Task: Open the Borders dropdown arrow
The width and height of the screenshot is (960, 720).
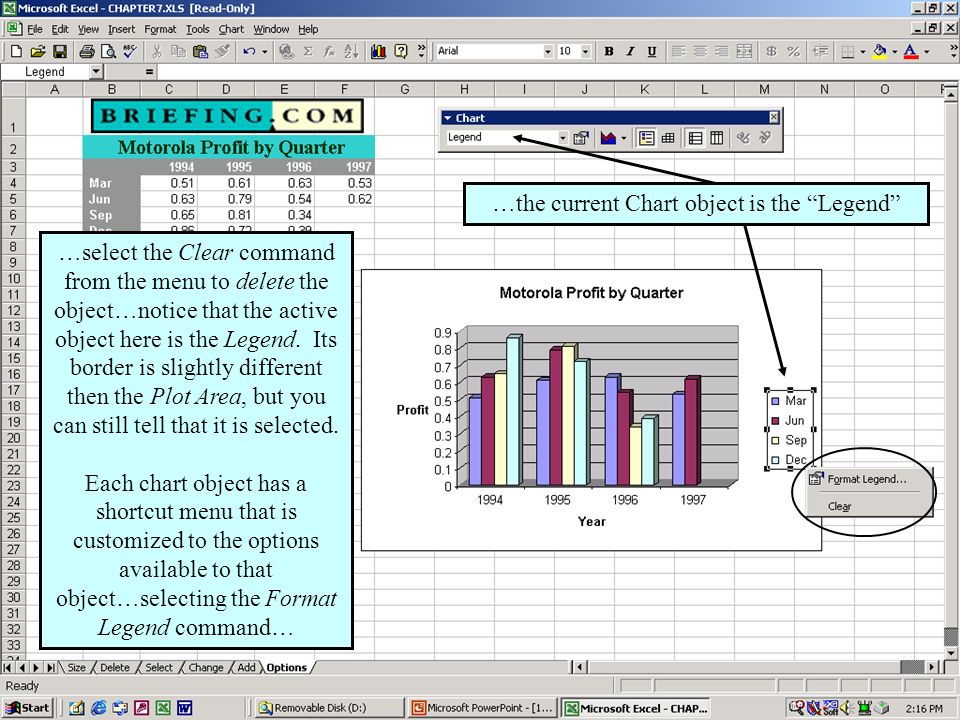Action: click(863, 51)
